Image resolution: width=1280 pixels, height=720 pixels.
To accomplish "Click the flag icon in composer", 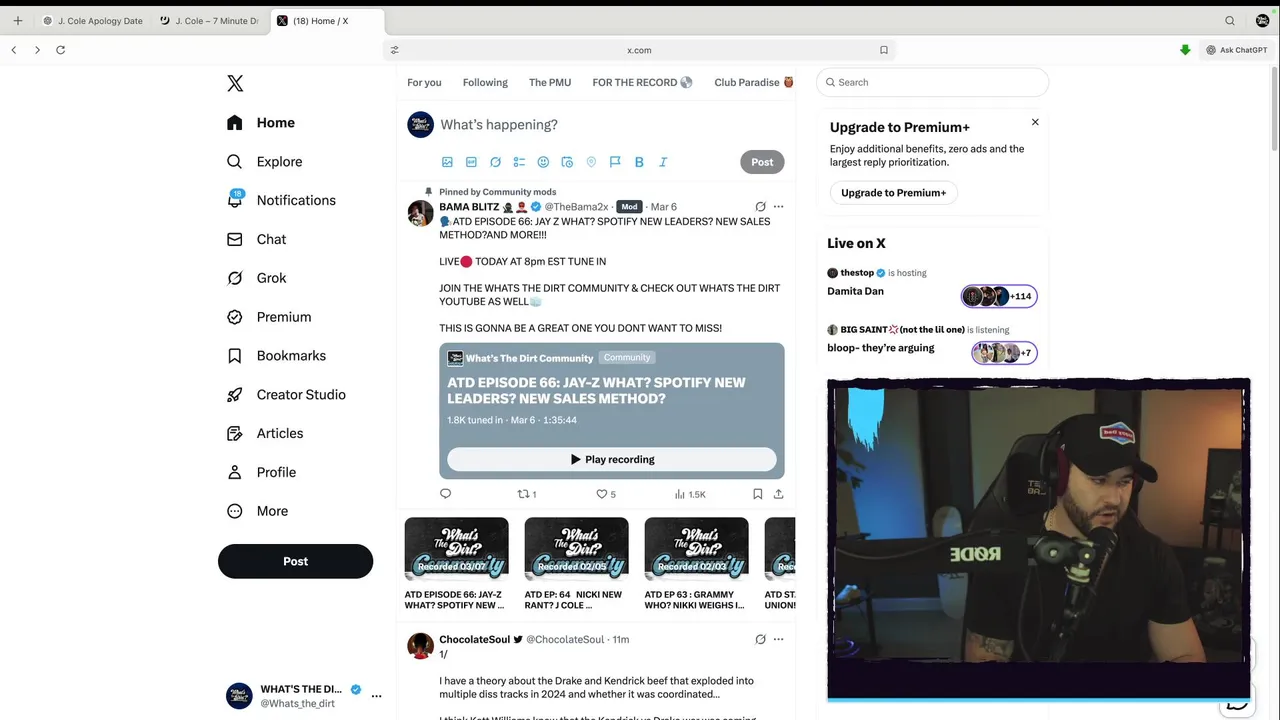I will [x=615, y=162].
